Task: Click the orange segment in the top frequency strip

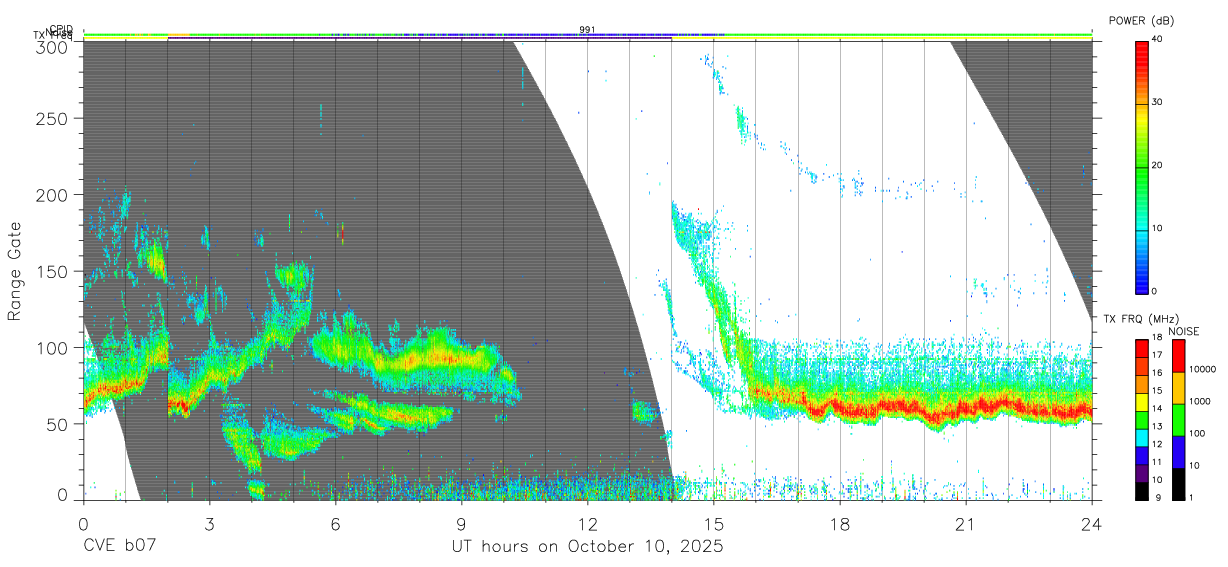Action: pyautogui.click(x=178, y=35)
